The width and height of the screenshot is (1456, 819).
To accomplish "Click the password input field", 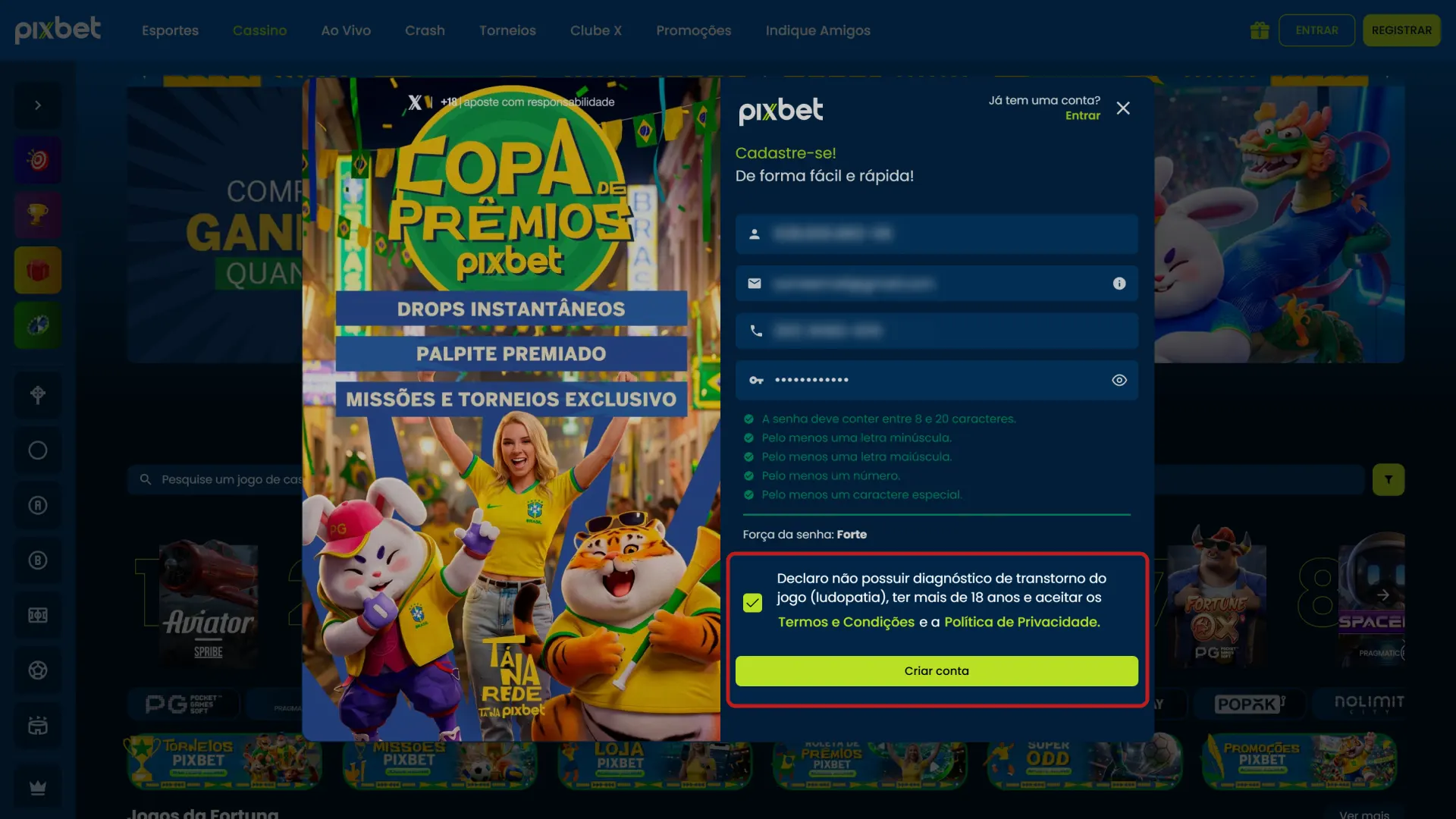I will click(937, 380).
